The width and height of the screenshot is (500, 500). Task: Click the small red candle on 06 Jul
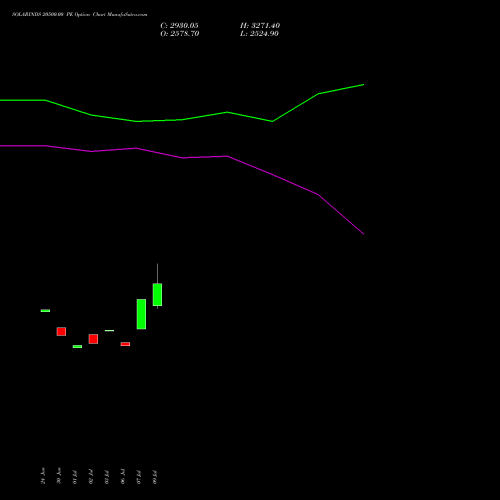coord(125,344)
